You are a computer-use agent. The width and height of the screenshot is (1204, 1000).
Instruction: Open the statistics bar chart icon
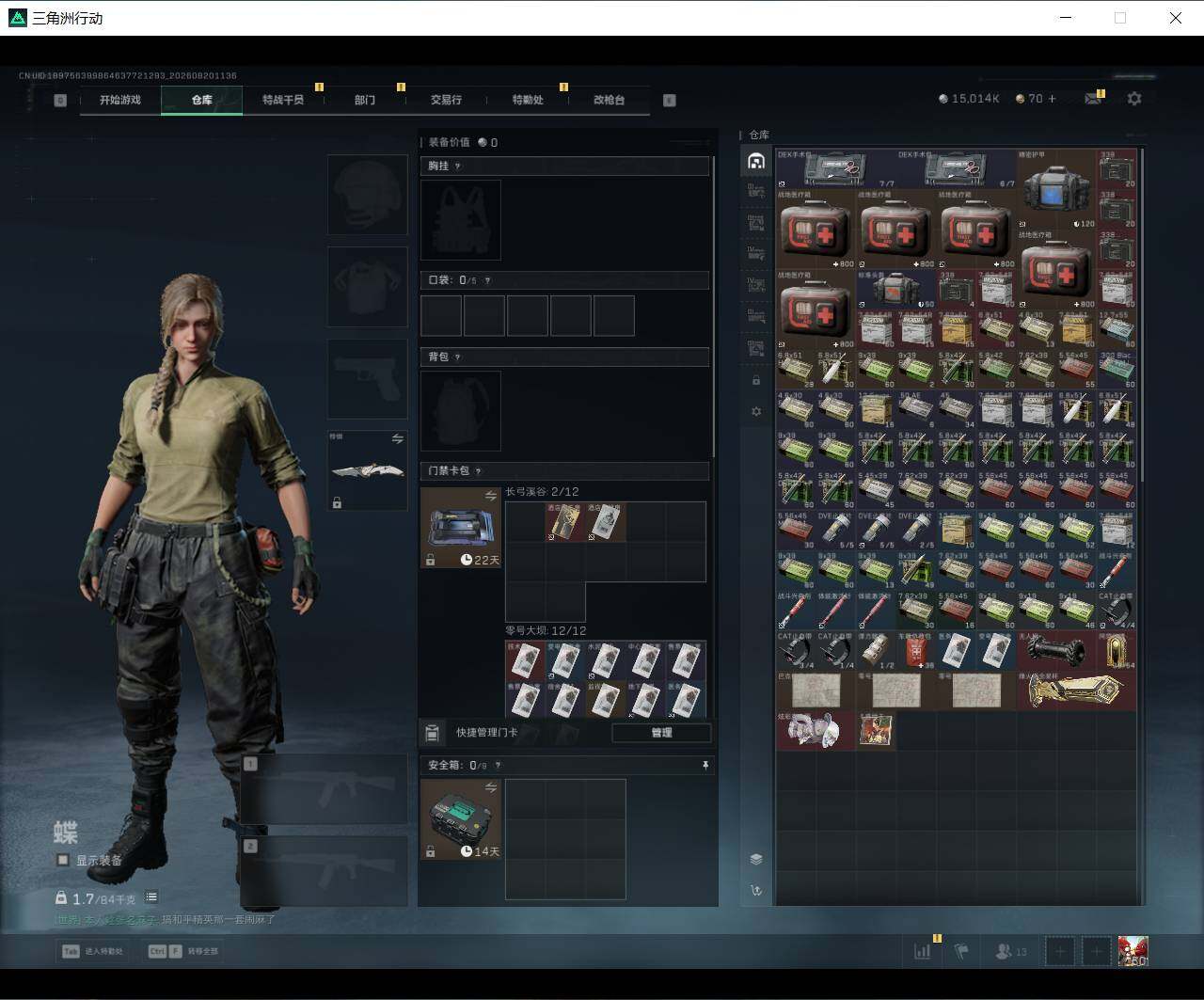coord(923,951)
